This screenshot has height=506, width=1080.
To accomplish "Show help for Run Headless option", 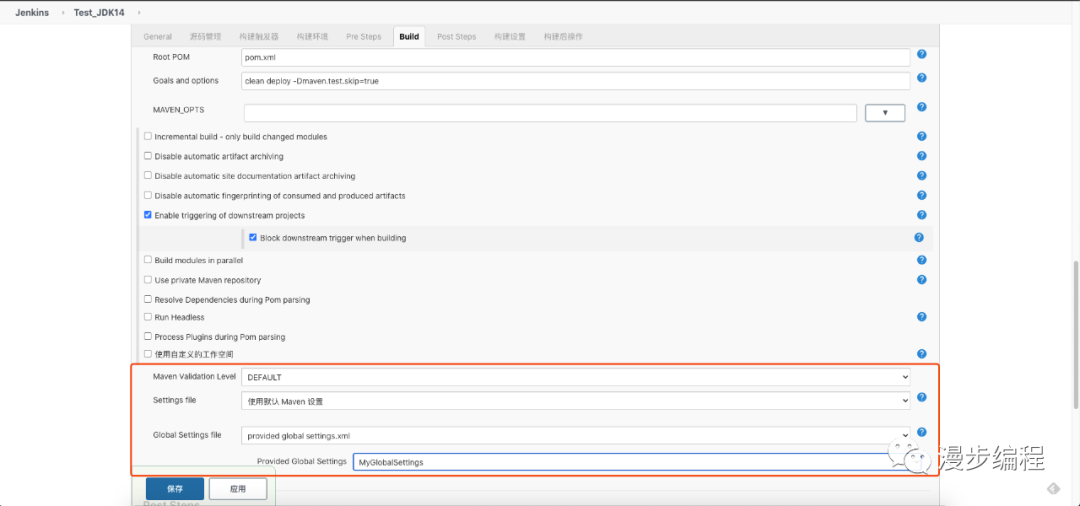I will [922, 317].
